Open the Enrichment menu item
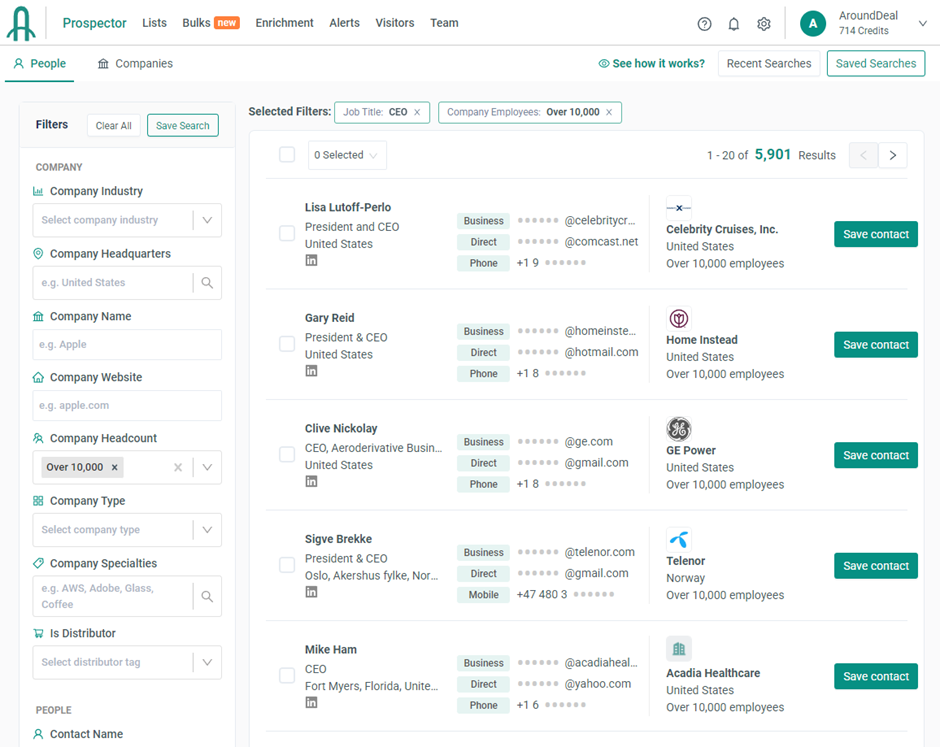Viewport: 940px width, 747px height. point(284,23)
